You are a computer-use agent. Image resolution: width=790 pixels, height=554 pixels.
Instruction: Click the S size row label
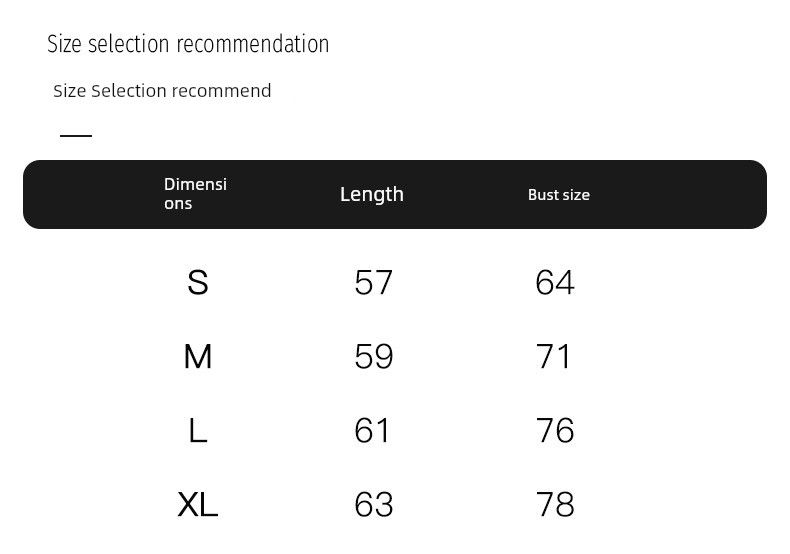click(198, 283)
